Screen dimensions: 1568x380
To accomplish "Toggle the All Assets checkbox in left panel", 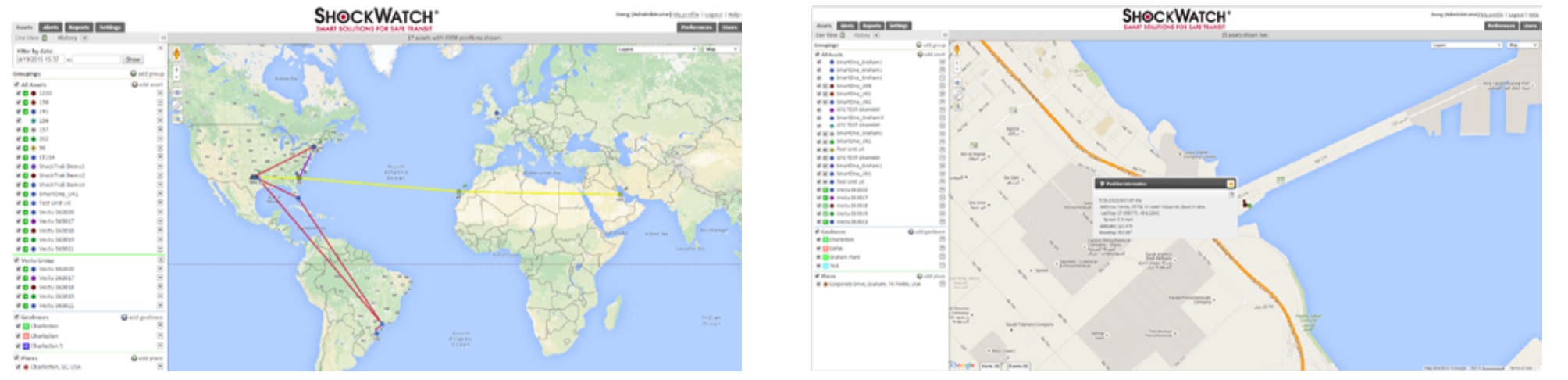I will coord(17,84).
